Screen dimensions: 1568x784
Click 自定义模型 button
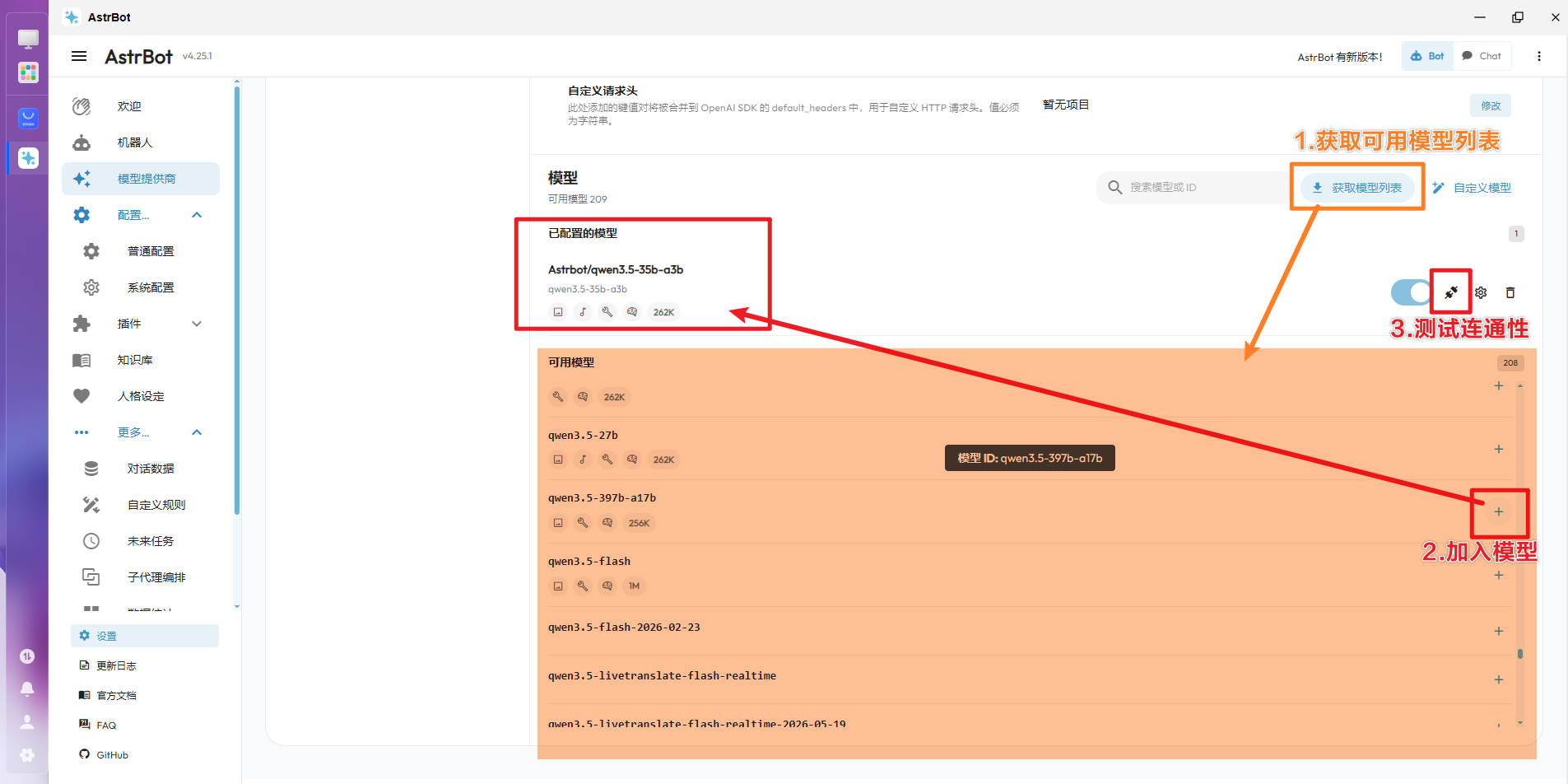pyautogui.click(x=1472, y=188)
